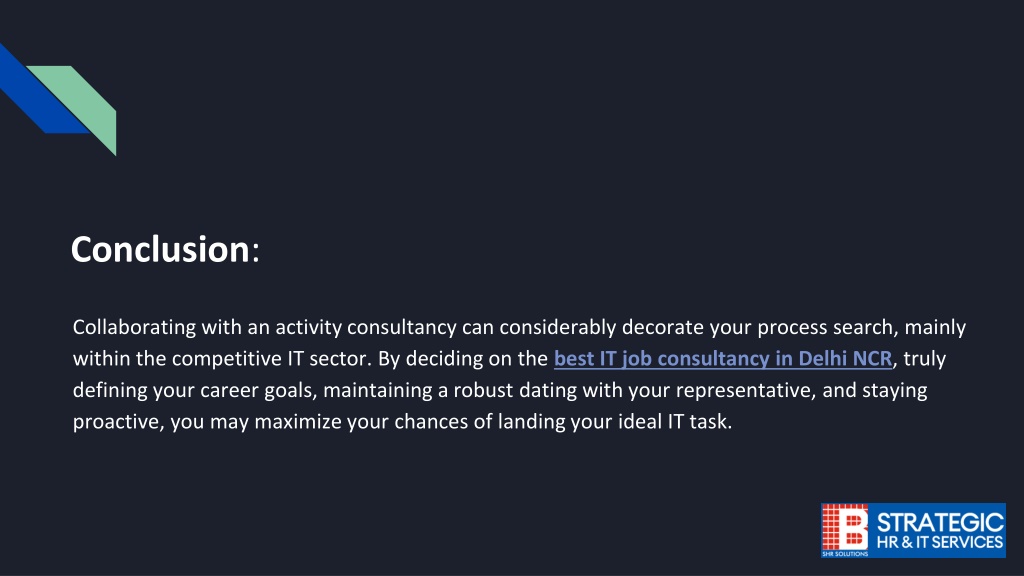This screenshot has width=1024, height=576.
Task: Click the word Collaborating in paragraph
Action: click(x=135, y=327)
